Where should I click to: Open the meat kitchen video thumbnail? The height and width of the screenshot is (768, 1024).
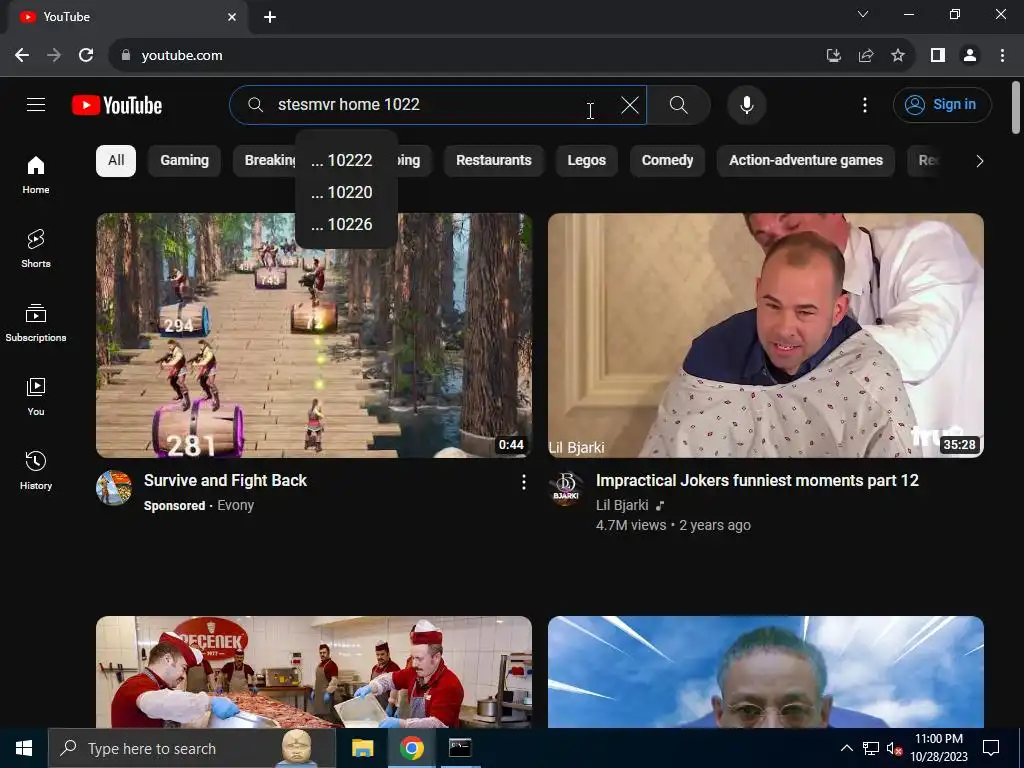tap(313, 671)
